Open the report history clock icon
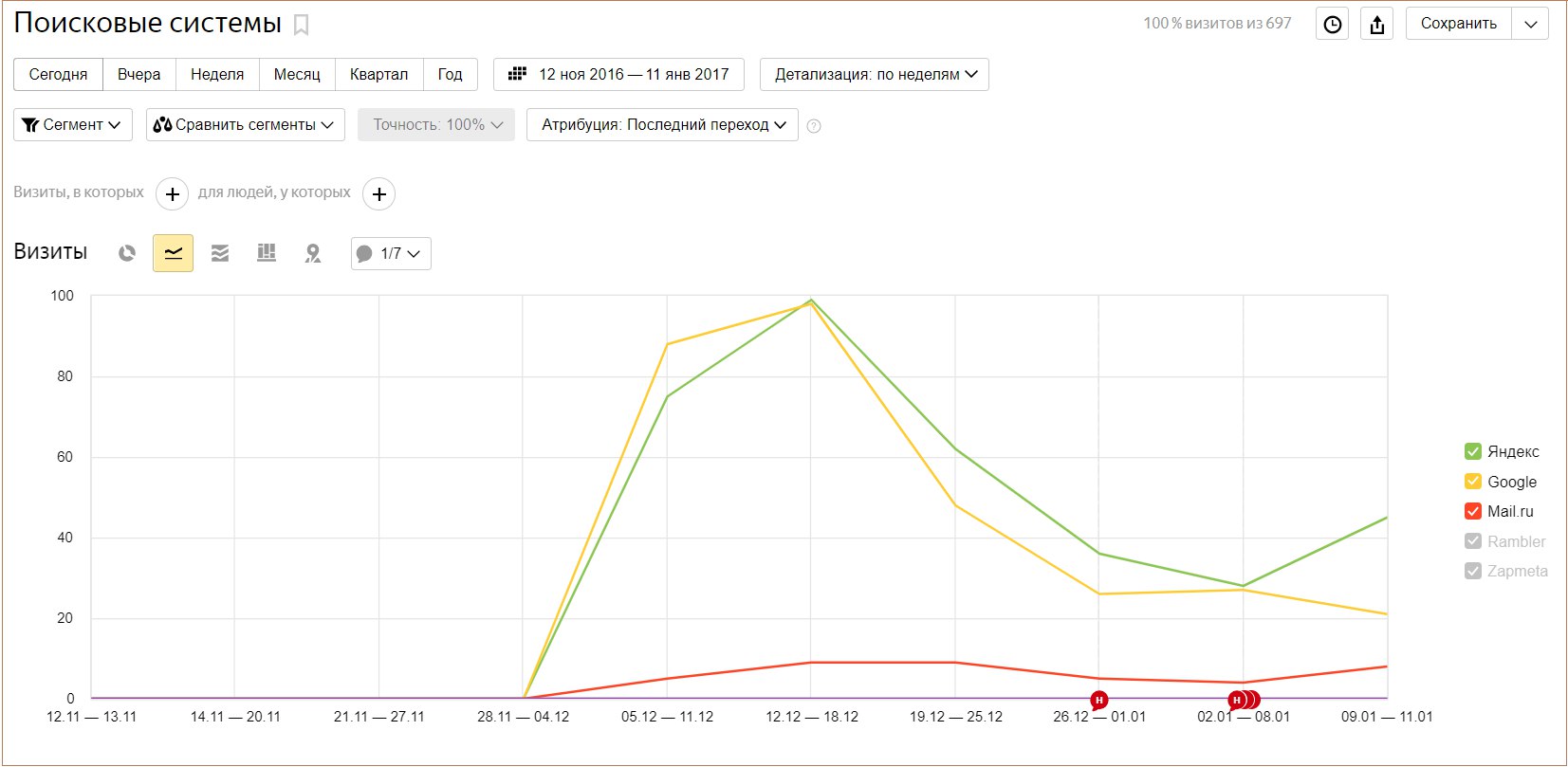 pos(1332,25)
